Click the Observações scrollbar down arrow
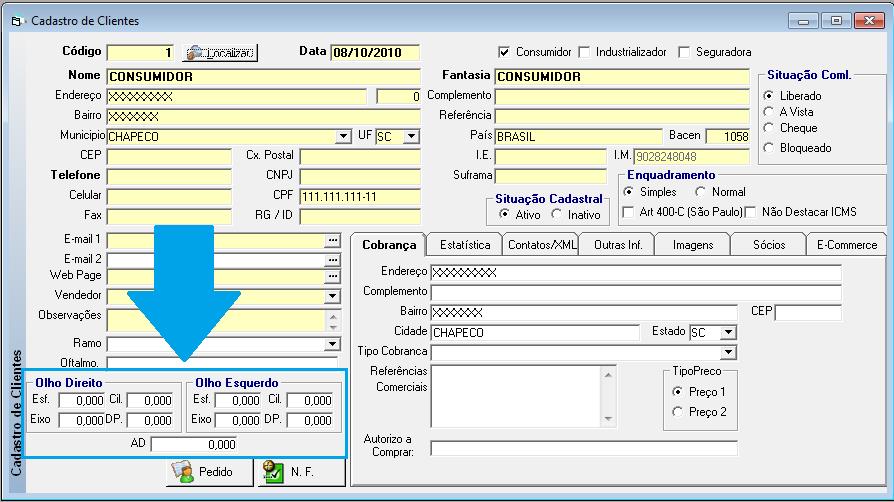 click(334, 326)
